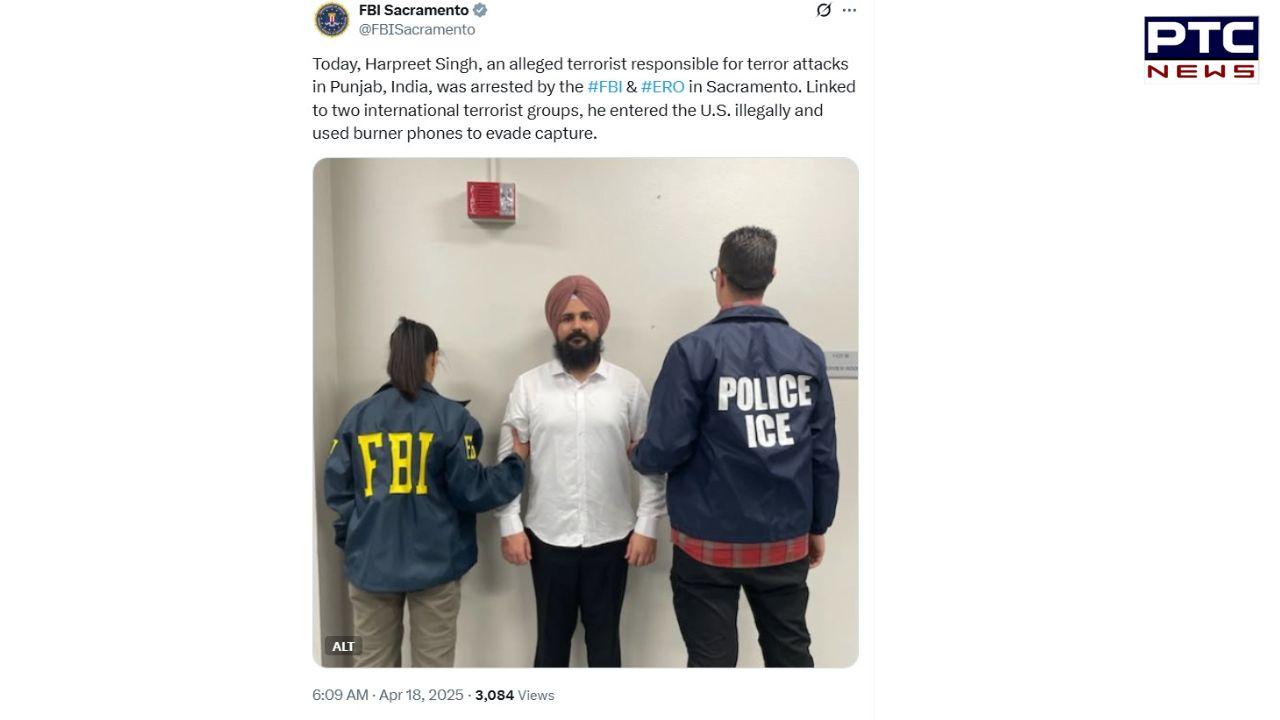
Task: Open the Grok explain icon on the post
Action: [823, 10]
